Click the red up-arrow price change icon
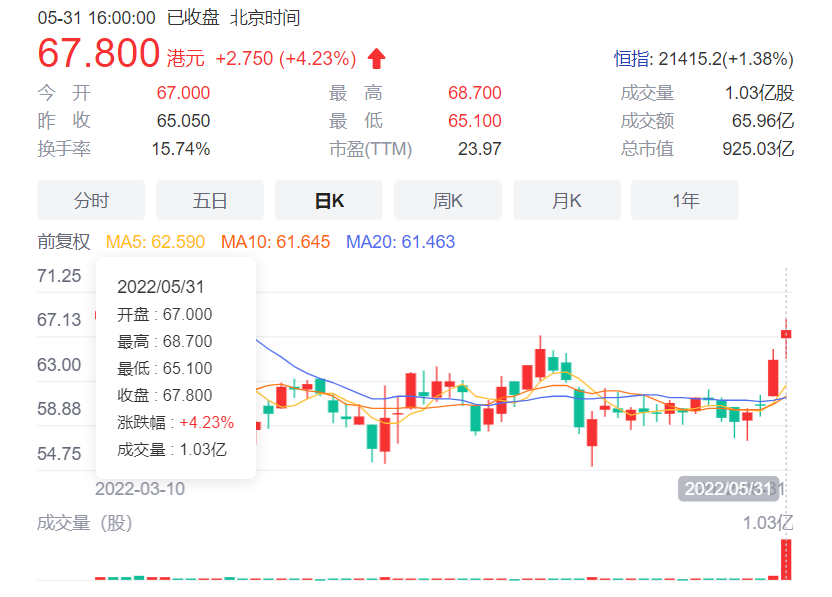The height and width of the screenshot is (597, 832). (377, 58)
